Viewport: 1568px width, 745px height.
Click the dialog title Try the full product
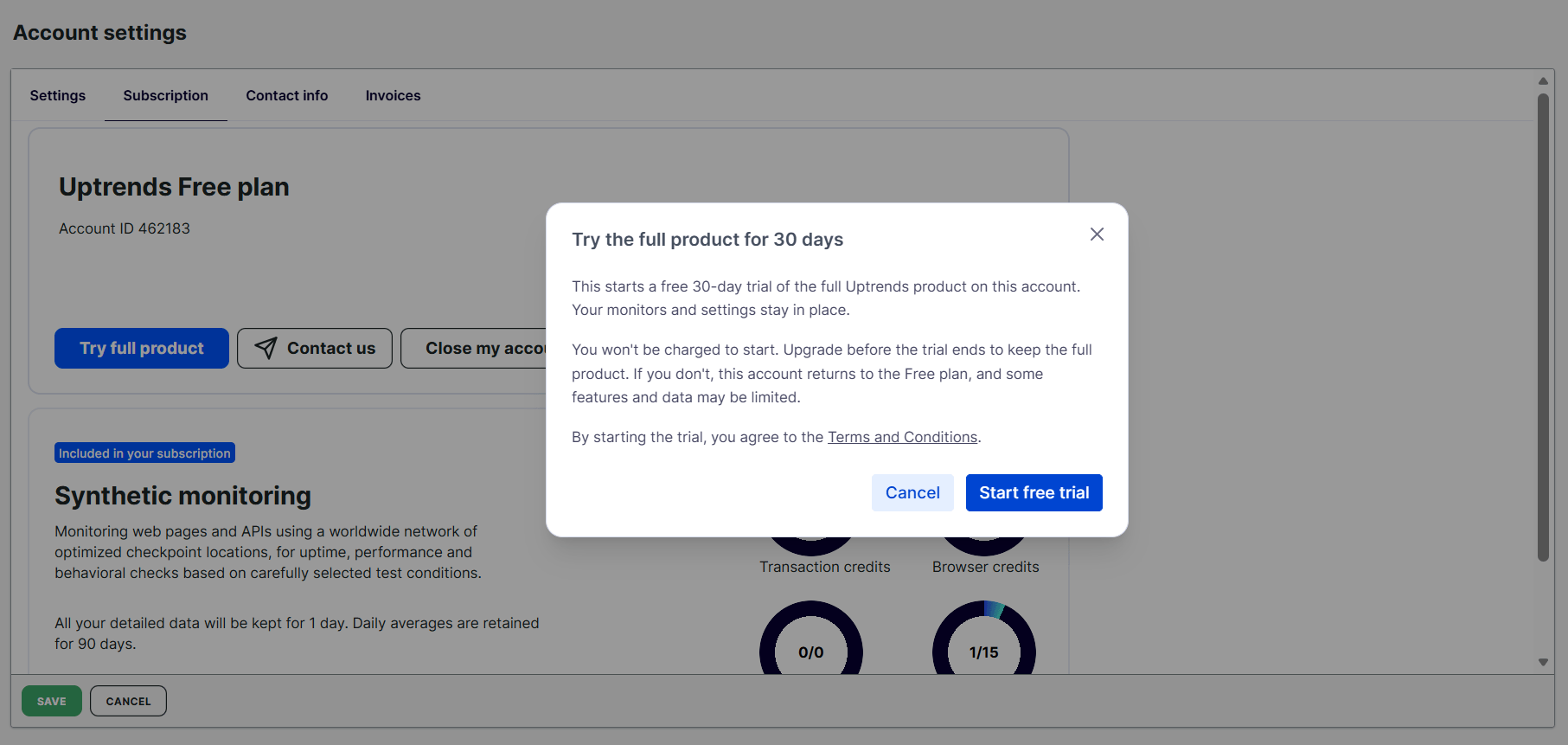pos(707,240)
